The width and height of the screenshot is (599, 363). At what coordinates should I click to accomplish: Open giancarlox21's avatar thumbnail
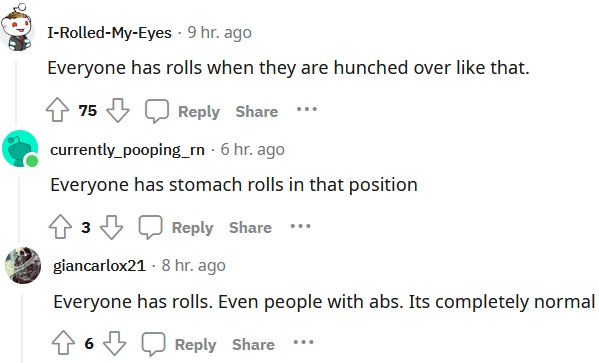pyautogui.click(x=23, y=266)
